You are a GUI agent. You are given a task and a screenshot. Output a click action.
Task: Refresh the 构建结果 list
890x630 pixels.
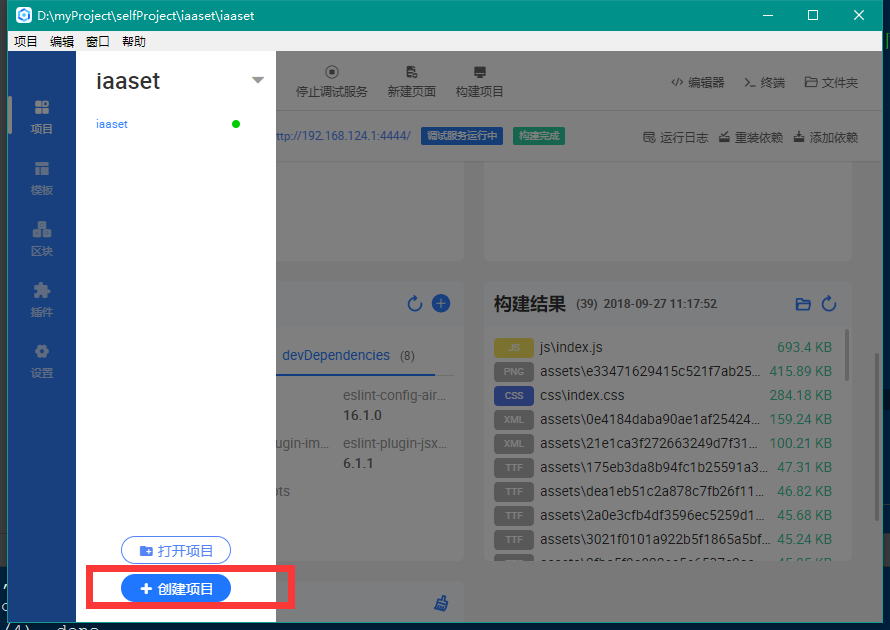pyautogui.click(x=829, y=304)
